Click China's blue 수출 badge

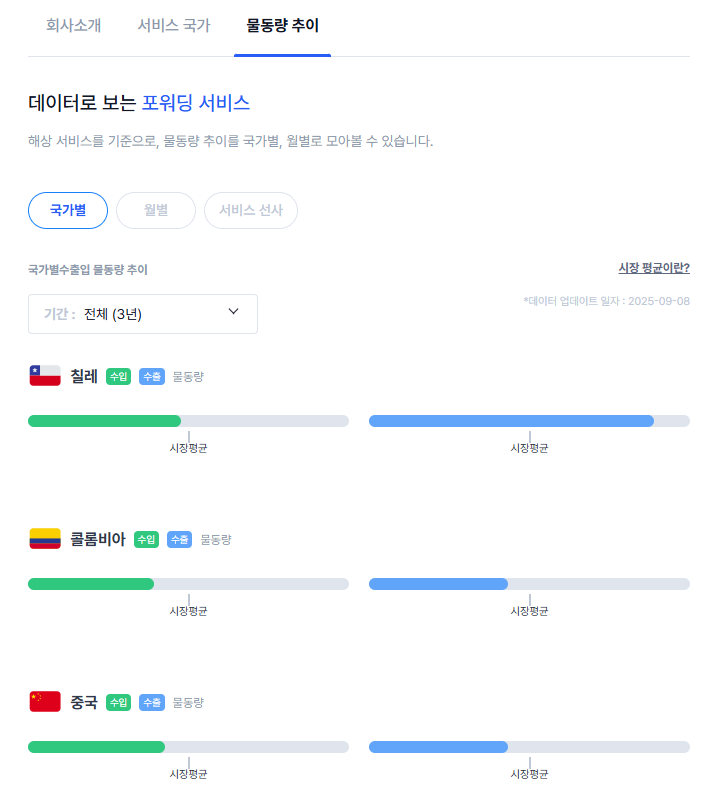pos(152,703)
